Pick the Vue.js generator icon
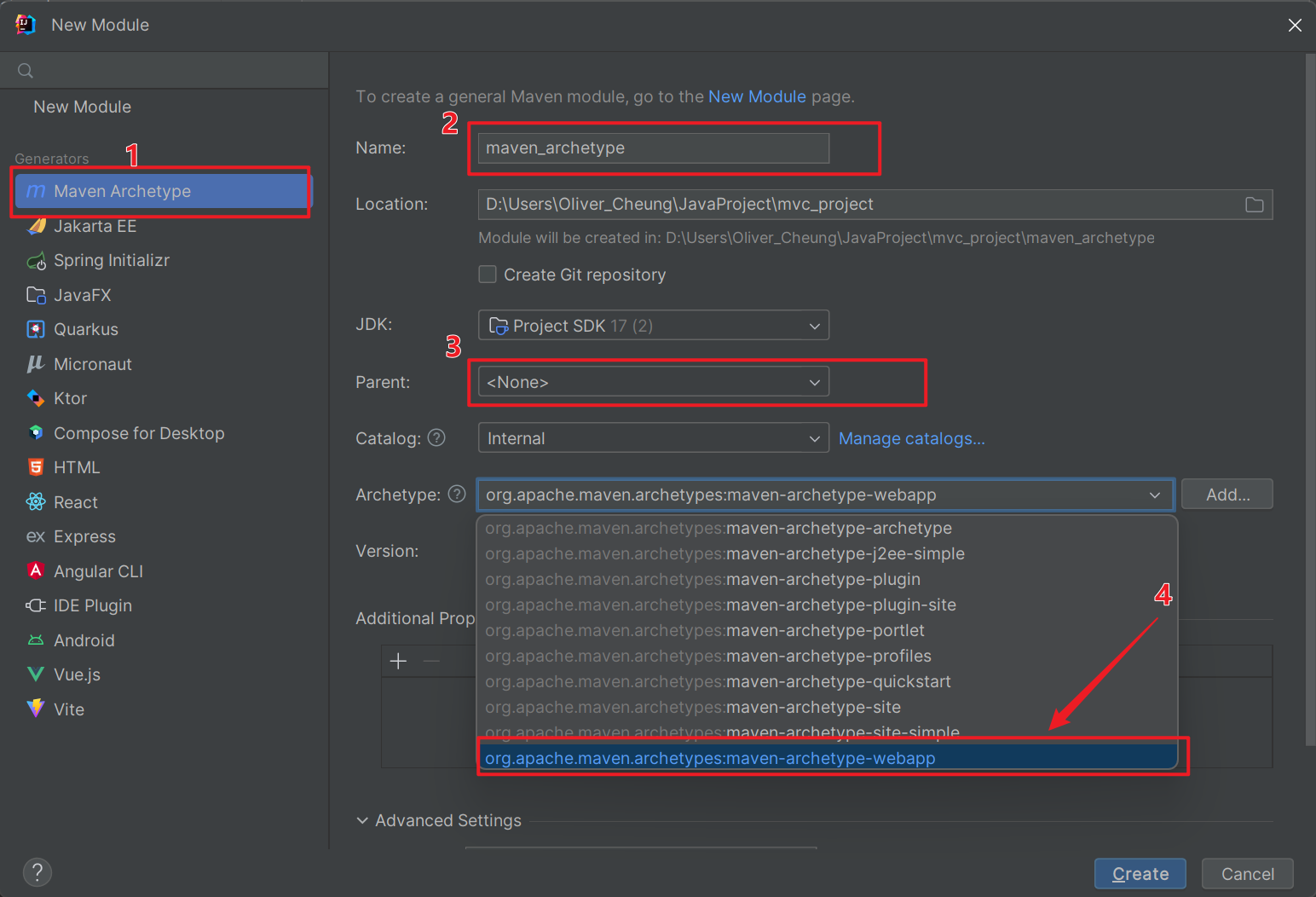Screen dimensions: 1316x897 click(x=36, y=674)
